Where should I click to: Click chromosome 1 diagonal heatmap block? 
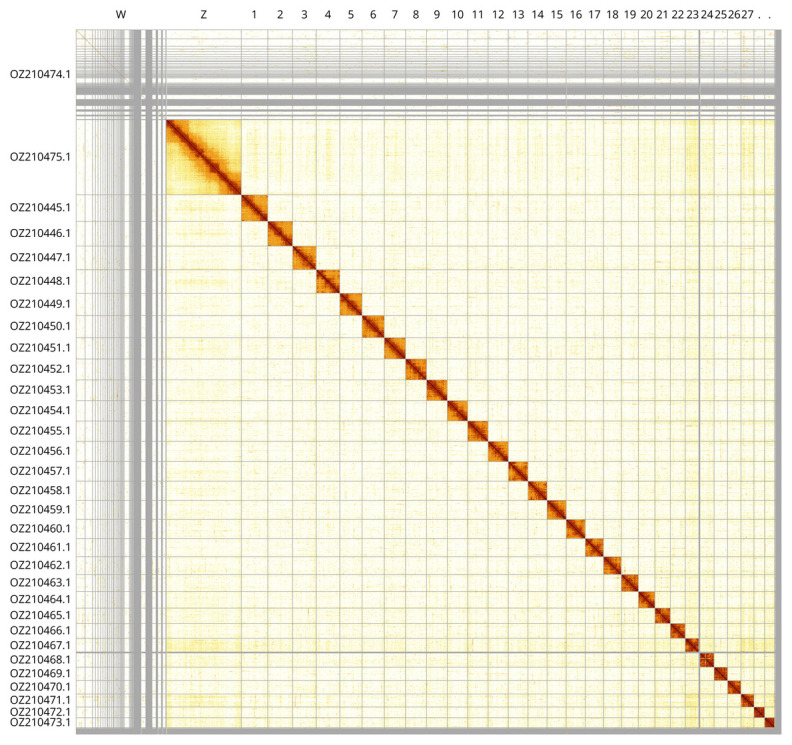pyautogui.click(x=254, y=208)
